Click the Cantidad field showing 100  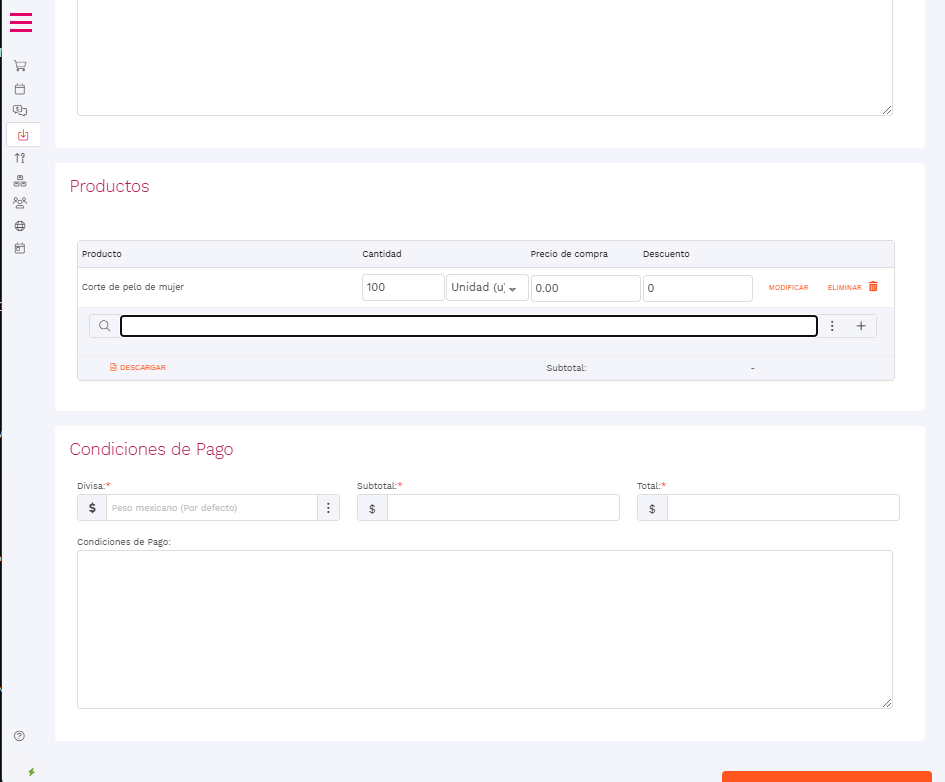point(403,288)
